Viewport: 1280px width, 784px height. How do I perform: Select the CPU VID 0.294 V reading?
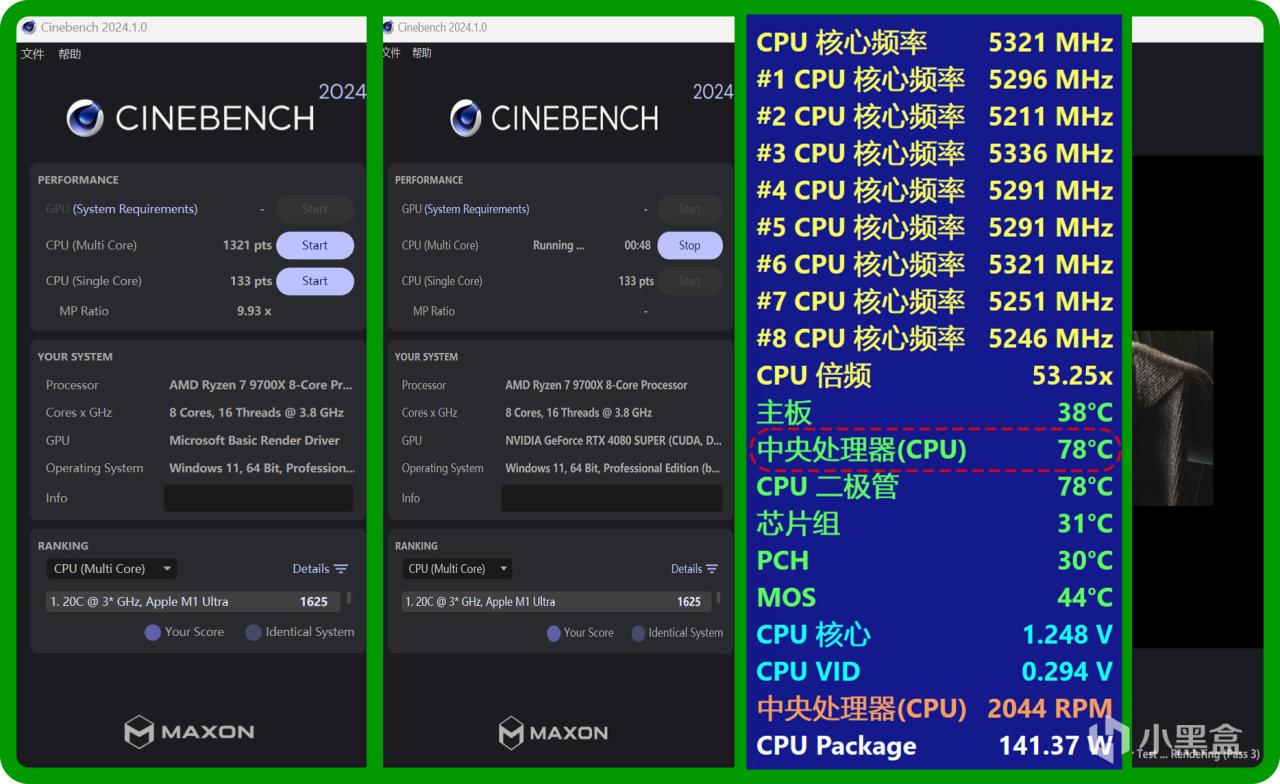[934, 671]
